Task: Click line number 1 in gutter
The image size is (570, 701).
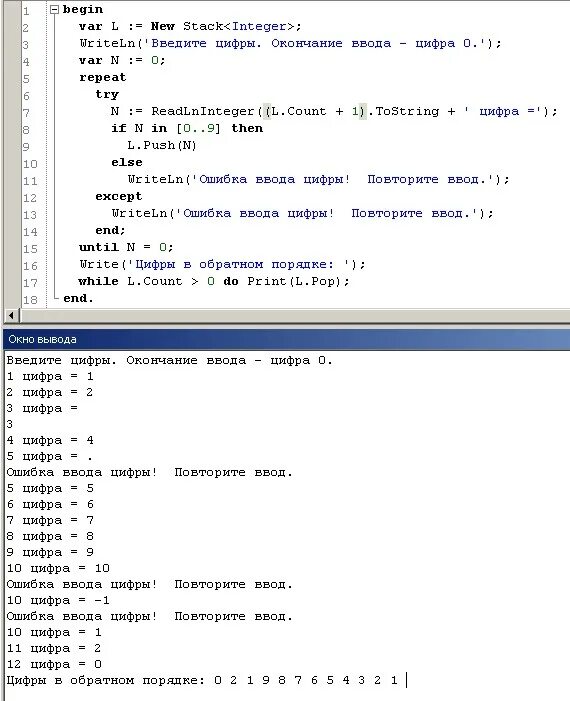Action: (26, 11)
